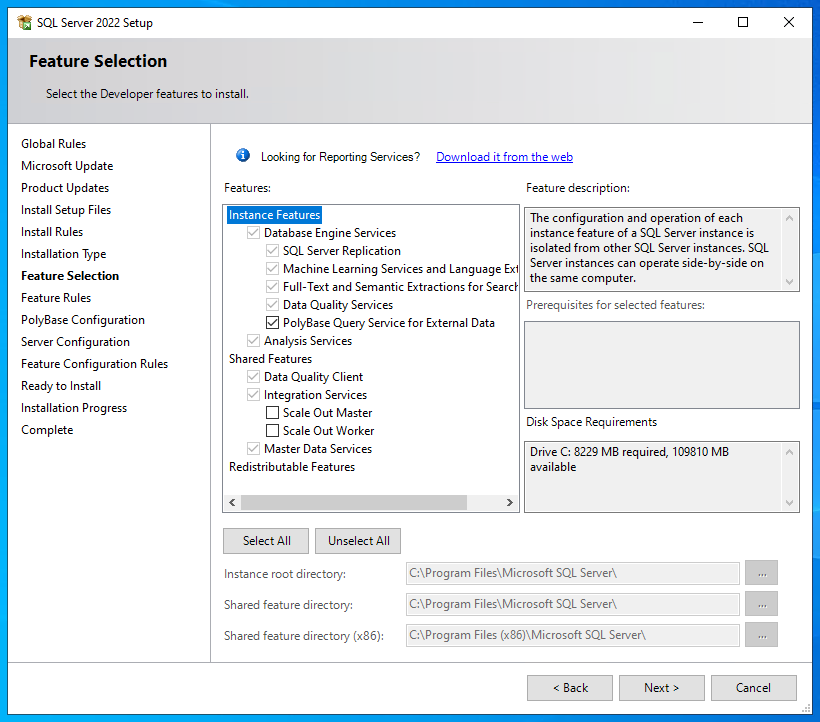
Task: Click the Unselect All button
Action: 358,541
